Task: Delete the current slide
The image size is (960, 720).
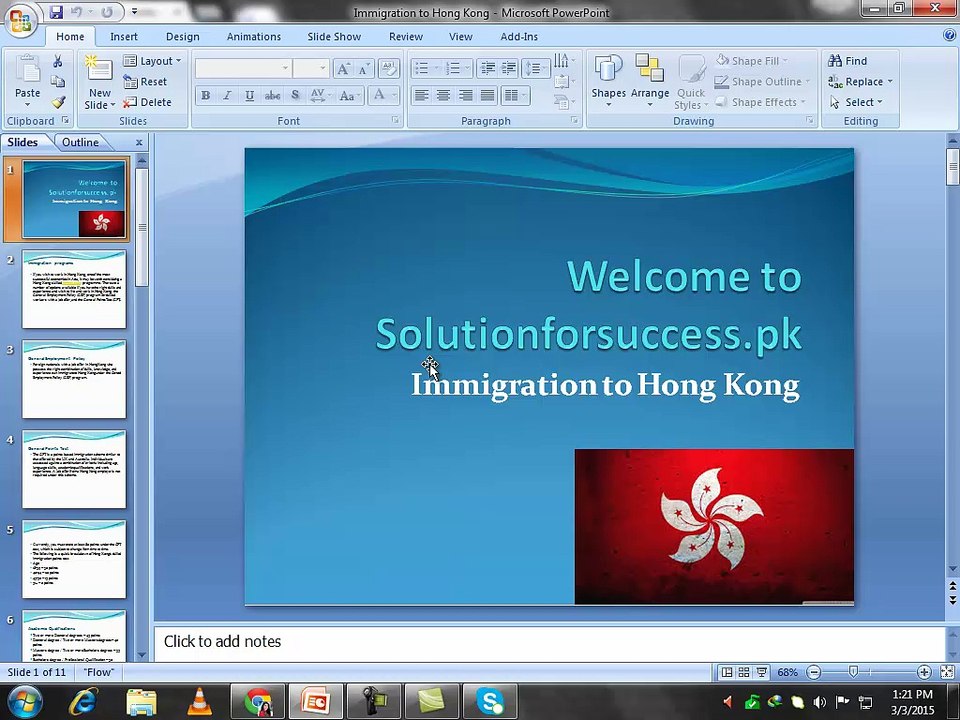Action: [148, 102]
